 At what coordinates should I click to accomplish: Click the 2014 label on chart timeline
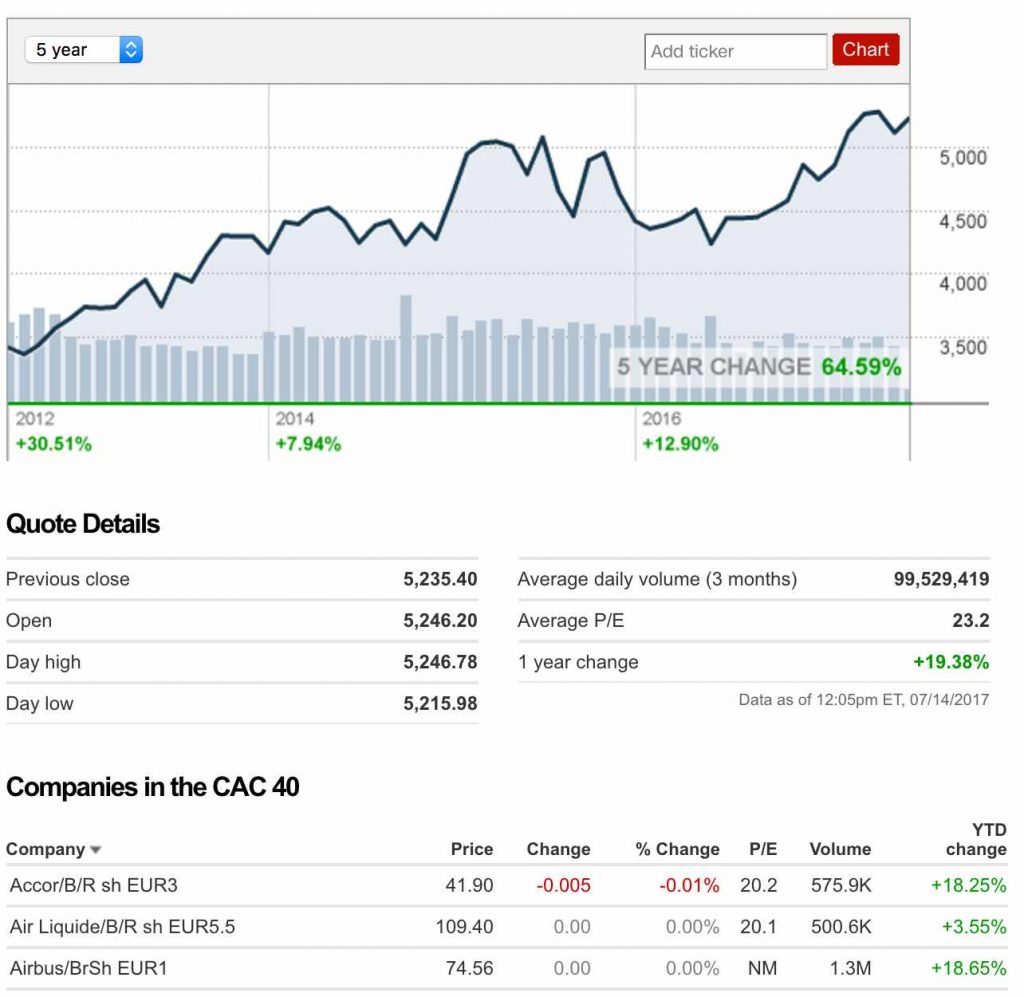point(295,419)
